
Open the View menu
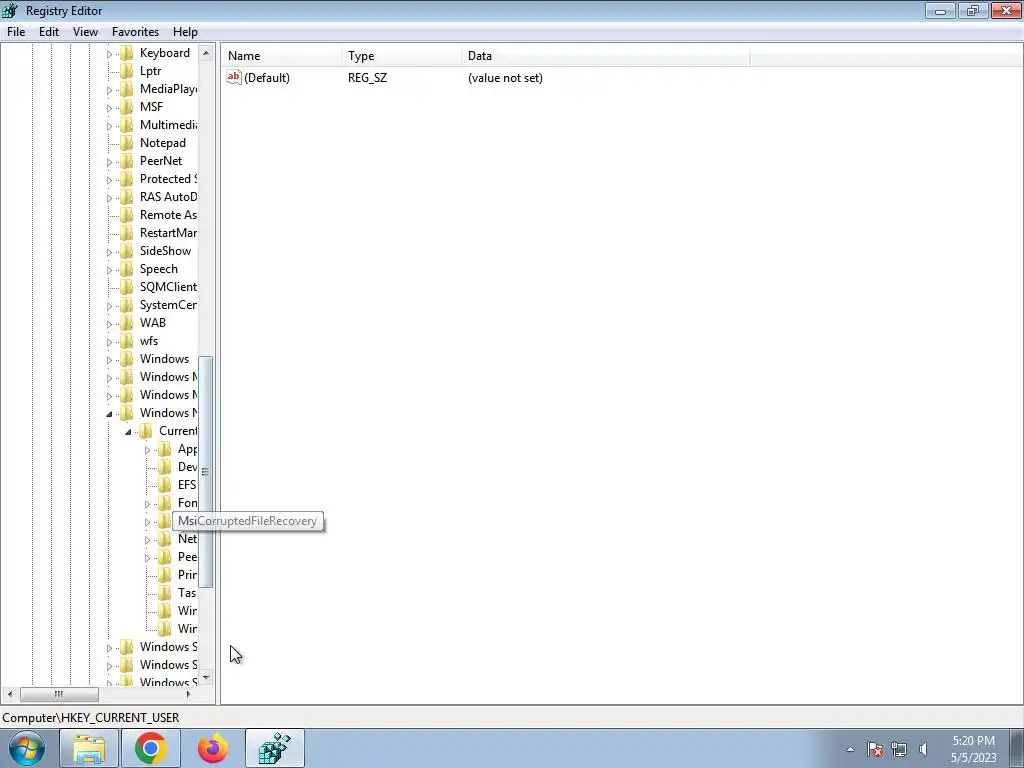85,31
